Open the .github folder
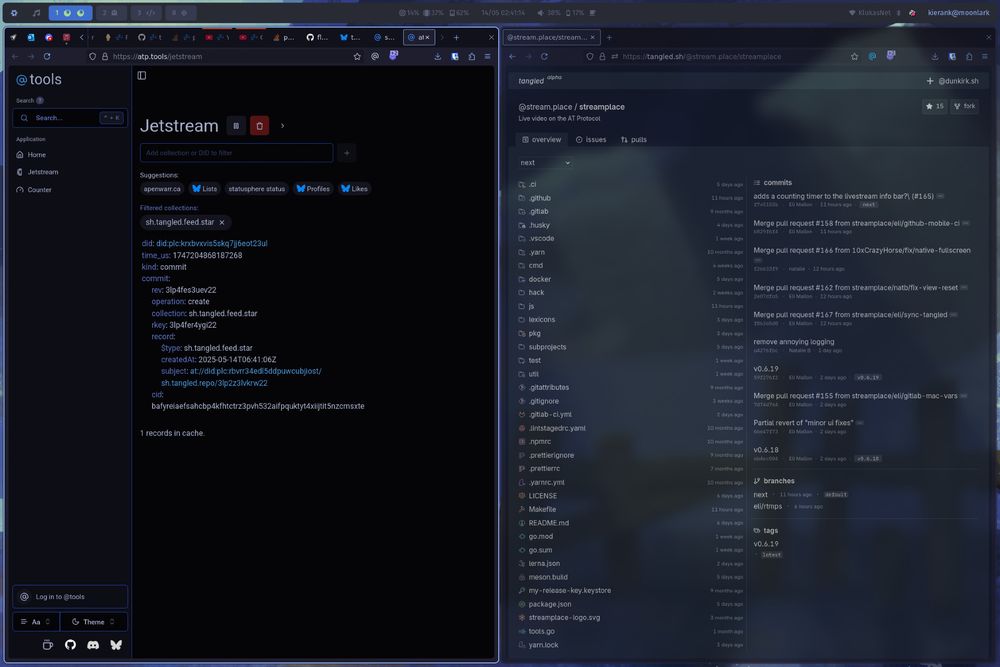Viewport: 1000px width, 667px height. click(x=540, y=198)
